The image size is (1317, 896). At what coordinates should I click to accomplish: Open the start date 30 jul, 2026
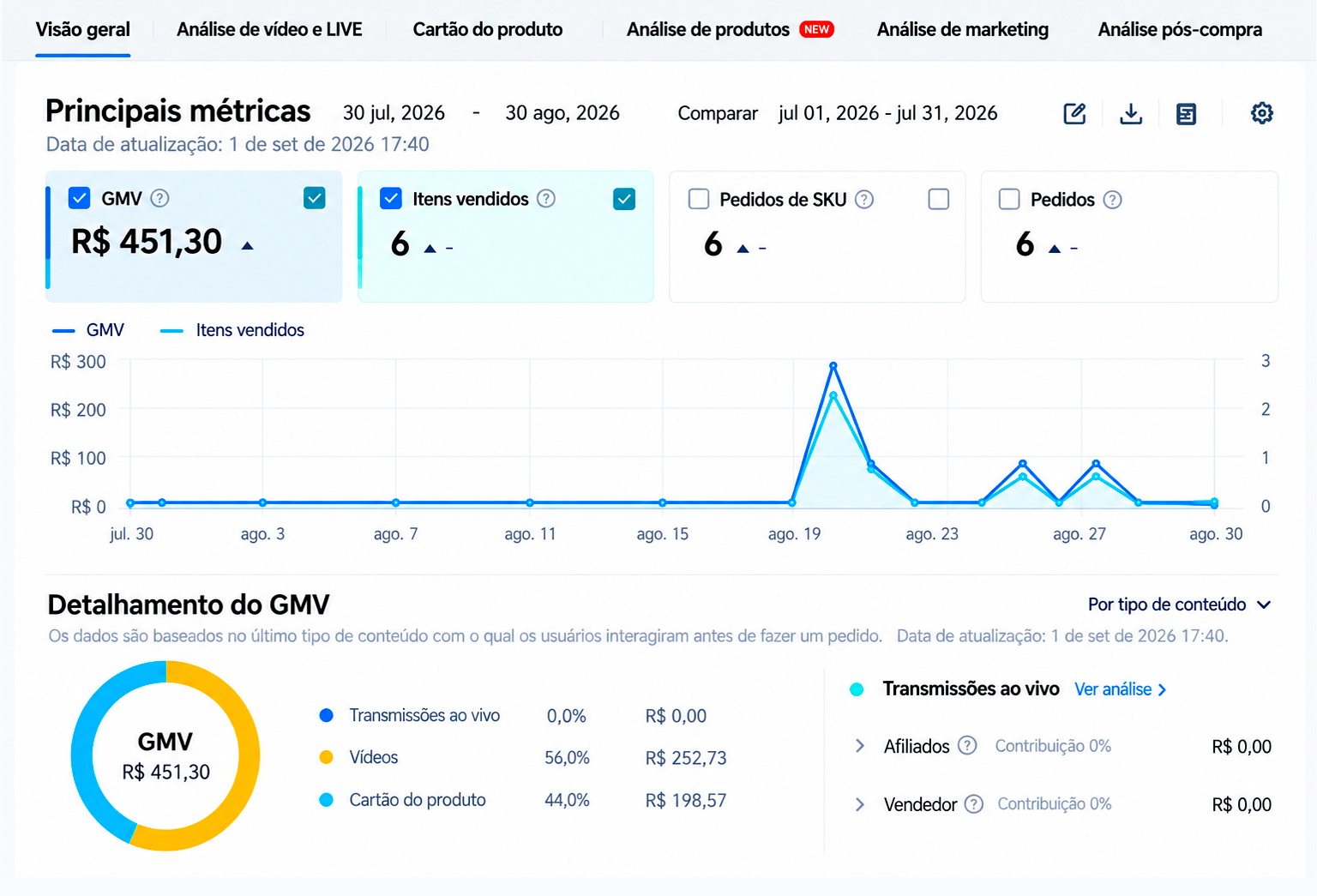394,112
